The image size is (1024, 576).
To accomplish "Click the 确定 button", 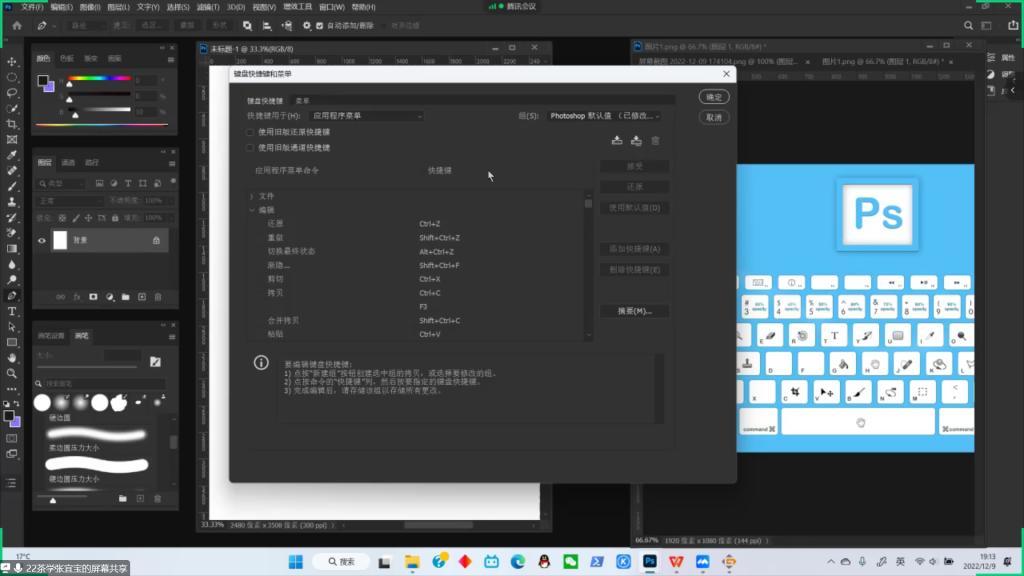I will [713, 97].
